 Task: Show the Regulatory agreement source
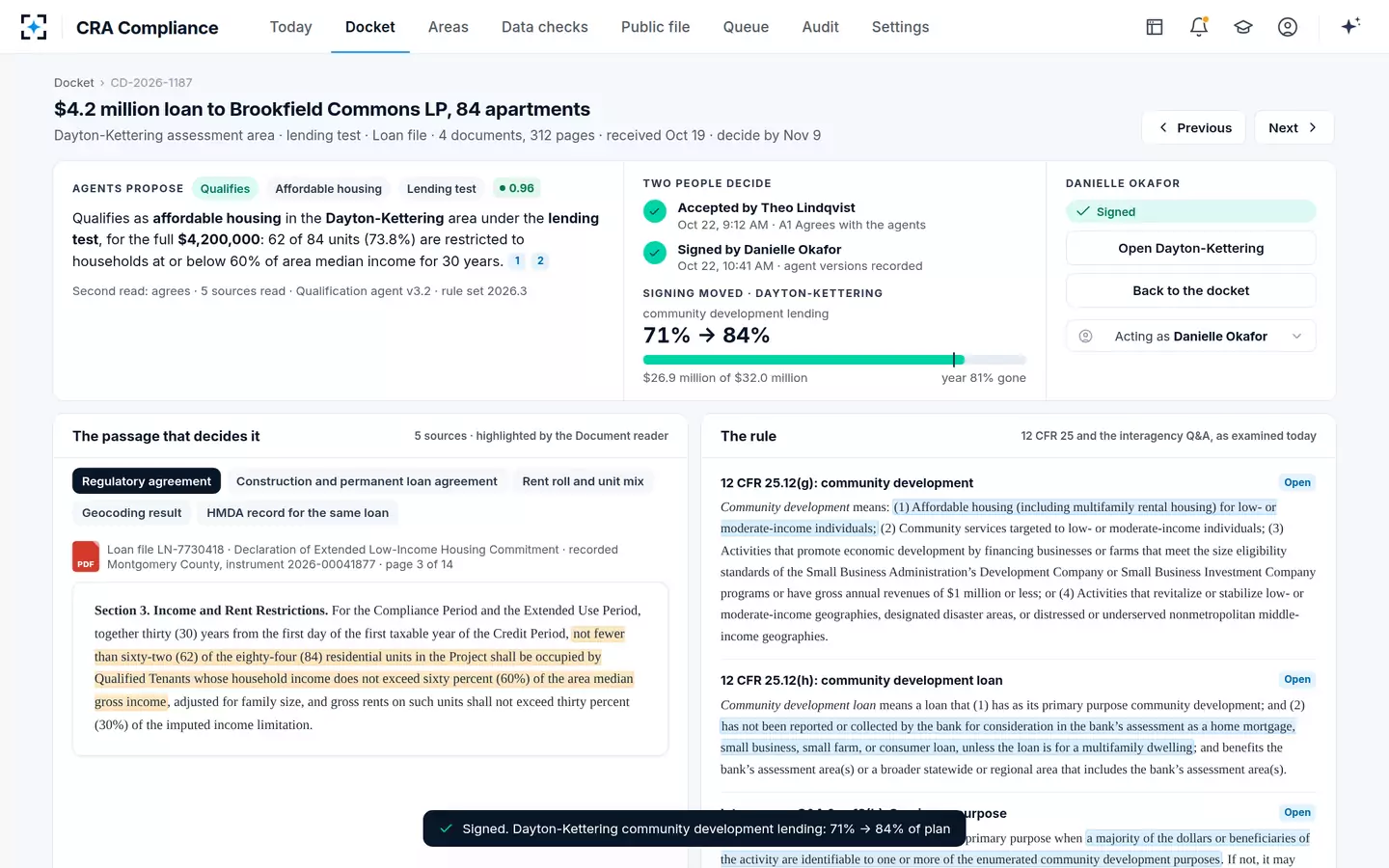coord(147,481)
